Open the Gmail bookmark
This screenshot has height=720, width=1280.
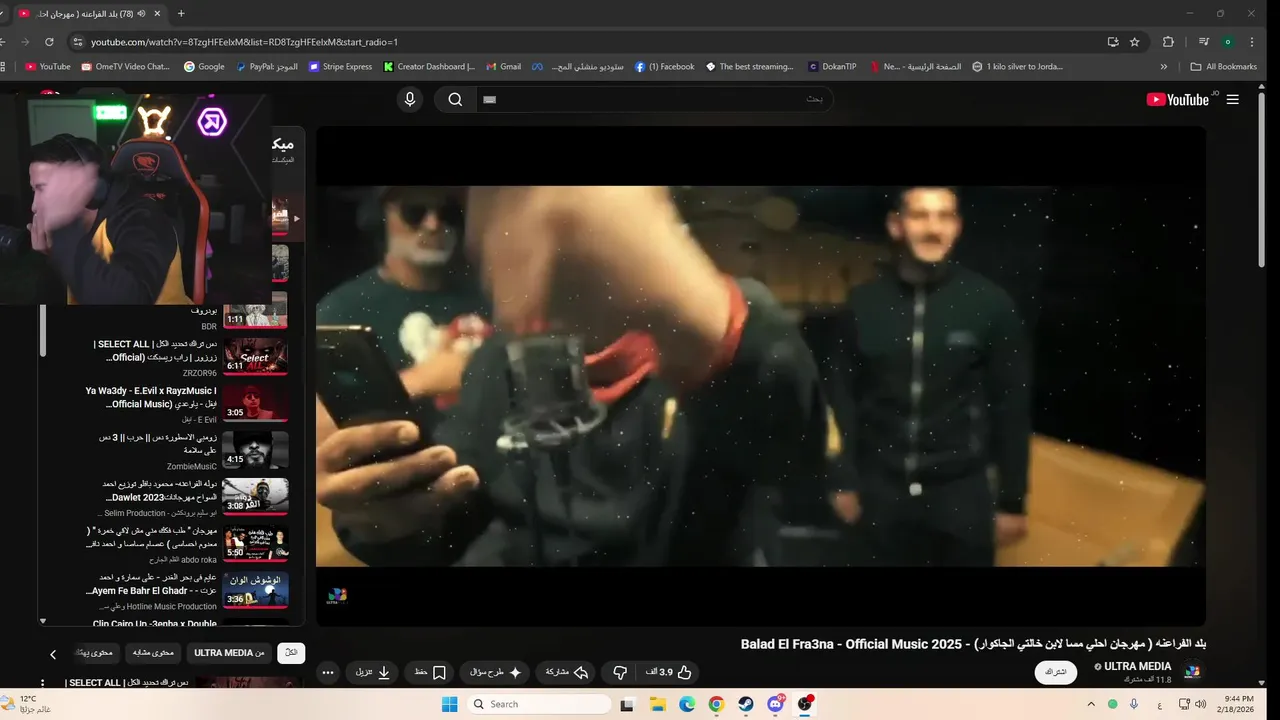click(503, 67)
